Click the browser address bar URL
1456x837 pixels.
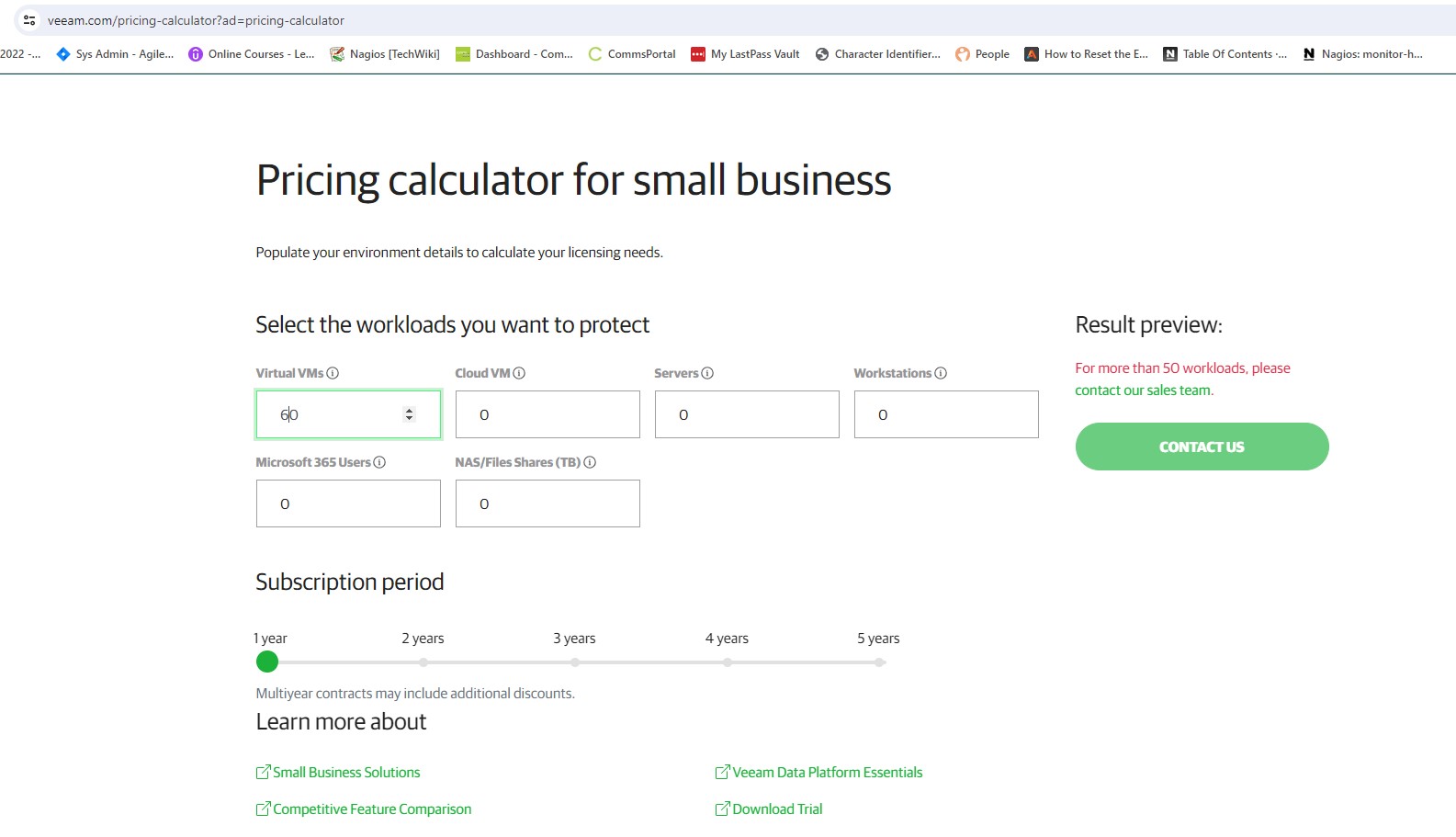[196, 20]
